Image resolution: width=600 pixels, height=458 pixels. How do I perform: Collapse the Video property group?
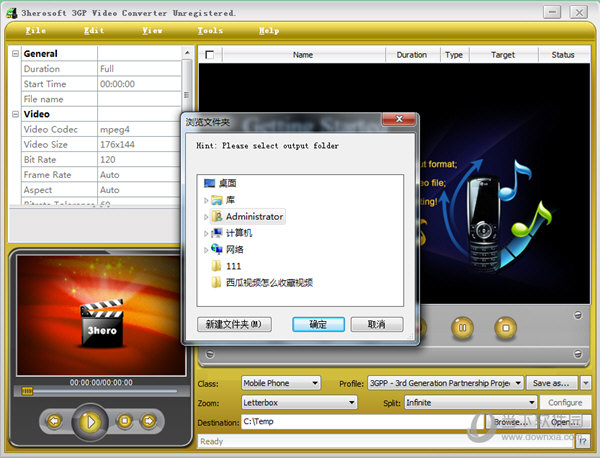pyautogui.click(x=15, y=114)
